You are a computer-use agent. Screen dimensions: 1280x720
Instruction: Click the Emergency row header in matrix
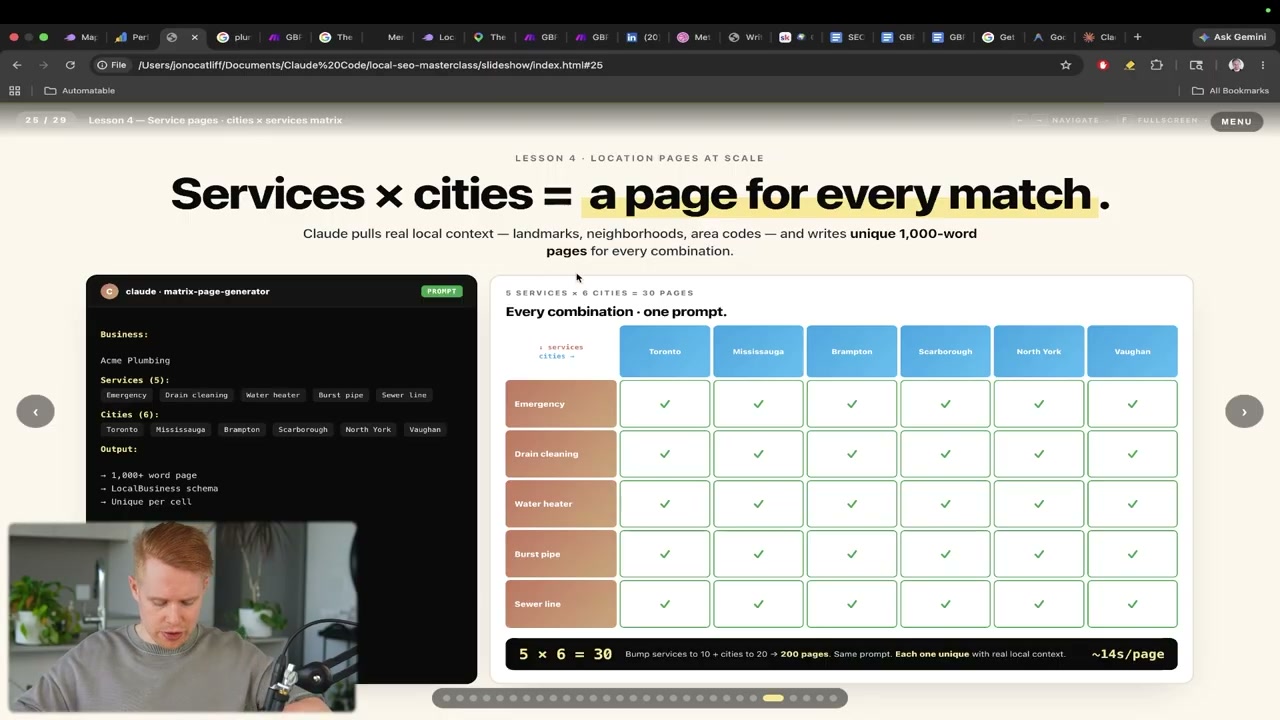tap(561, 404)
